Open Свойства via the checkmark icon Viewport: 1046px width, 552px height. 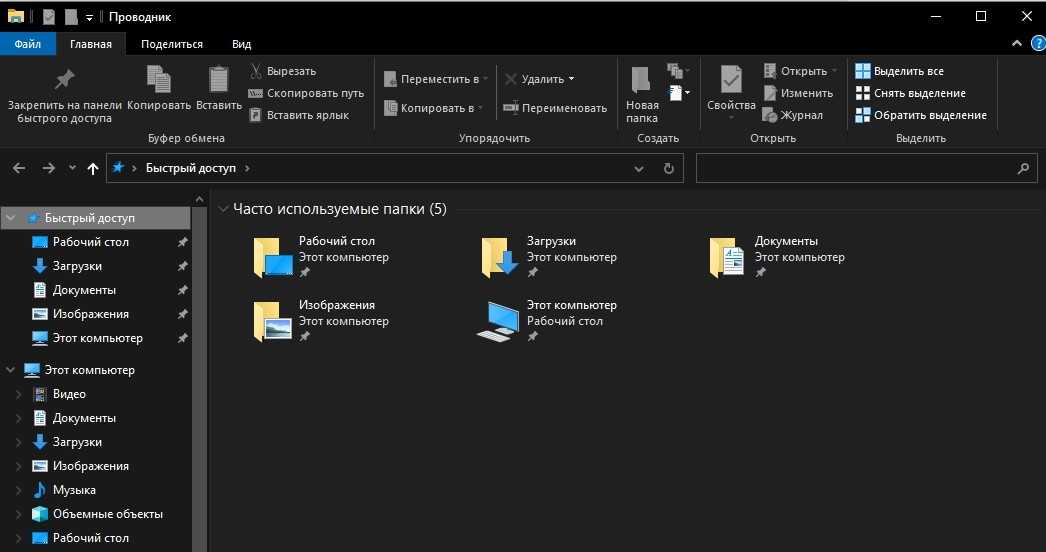tap(731, 79)
